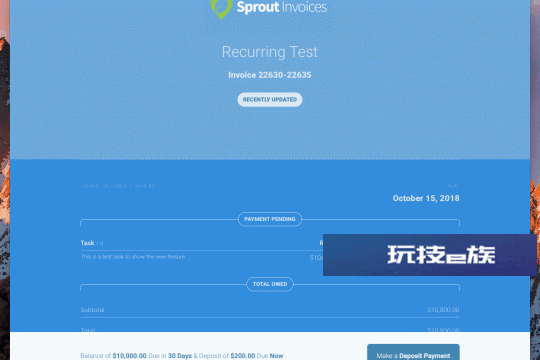Click the 30 Days due term text
This screenshot has height=360, width=540.
[x=180, y=356]
